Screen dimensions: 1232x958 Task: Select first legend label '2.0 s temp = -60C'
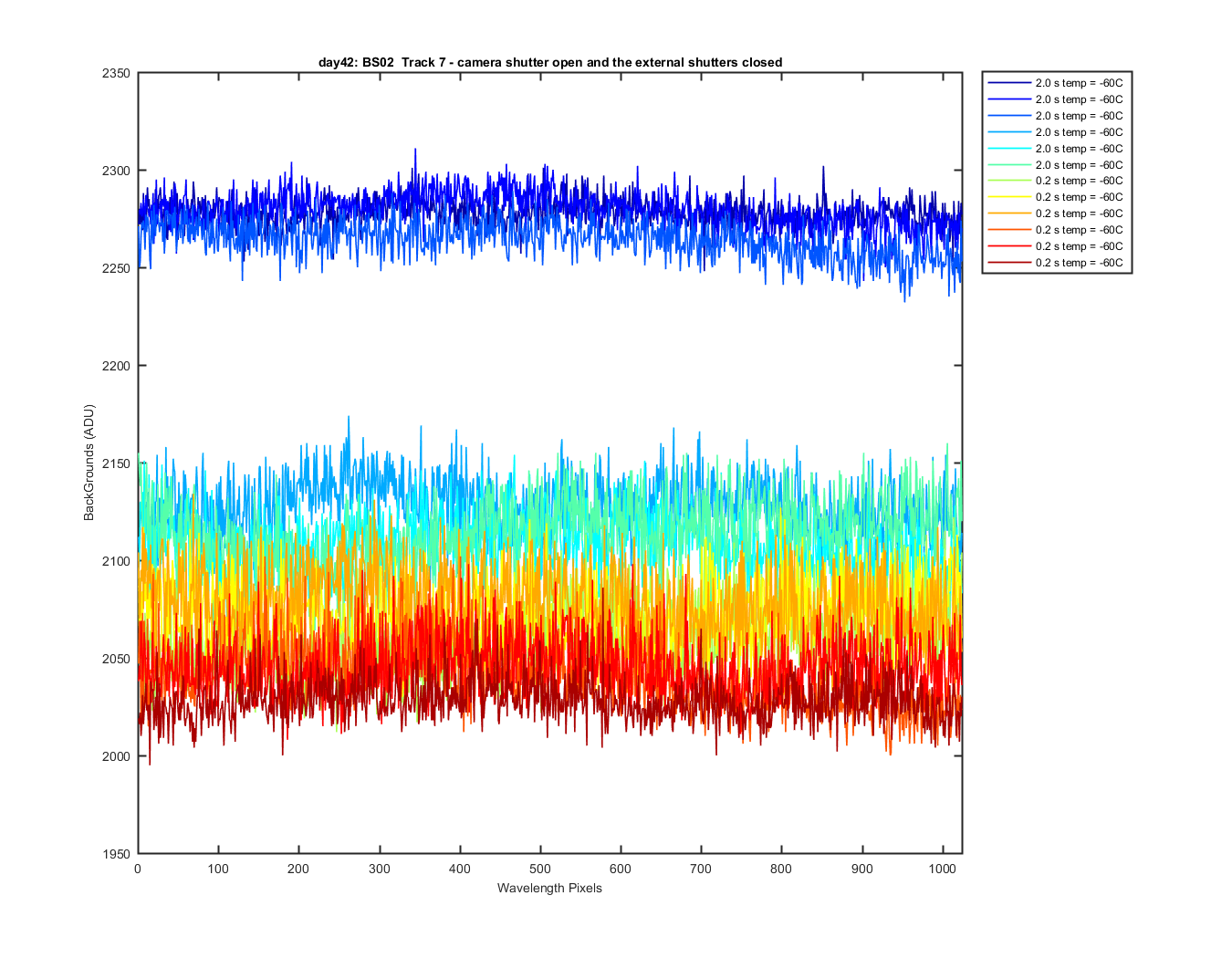1079,83
